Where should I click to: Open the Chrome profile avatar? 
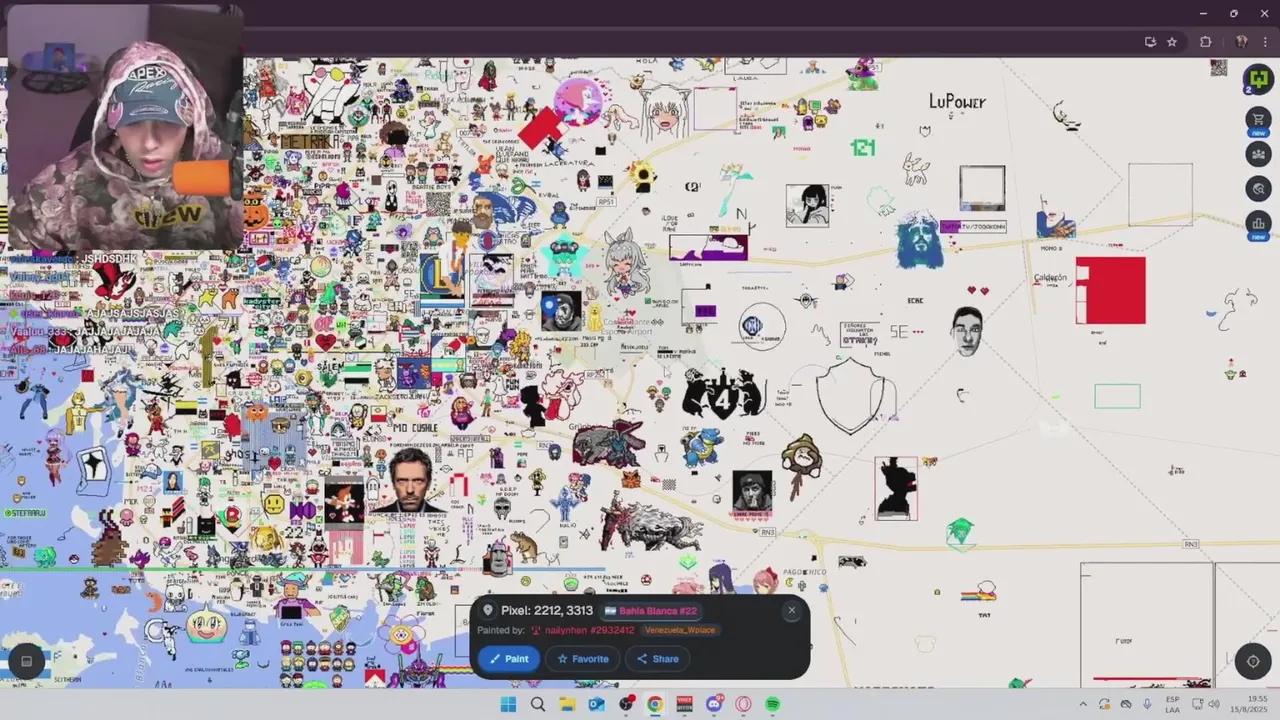(x=1241, y=42)
